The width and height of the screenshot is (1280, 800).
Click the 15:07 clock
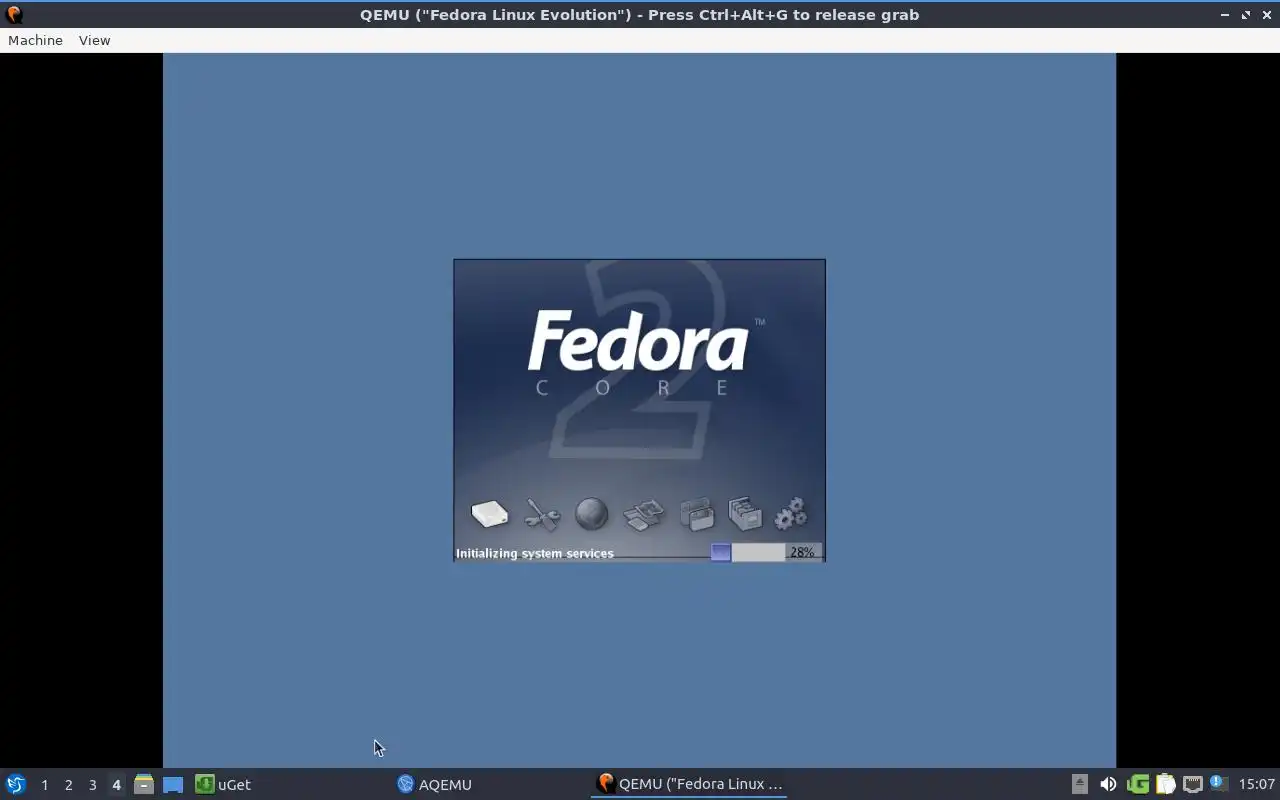[1256, 784]
